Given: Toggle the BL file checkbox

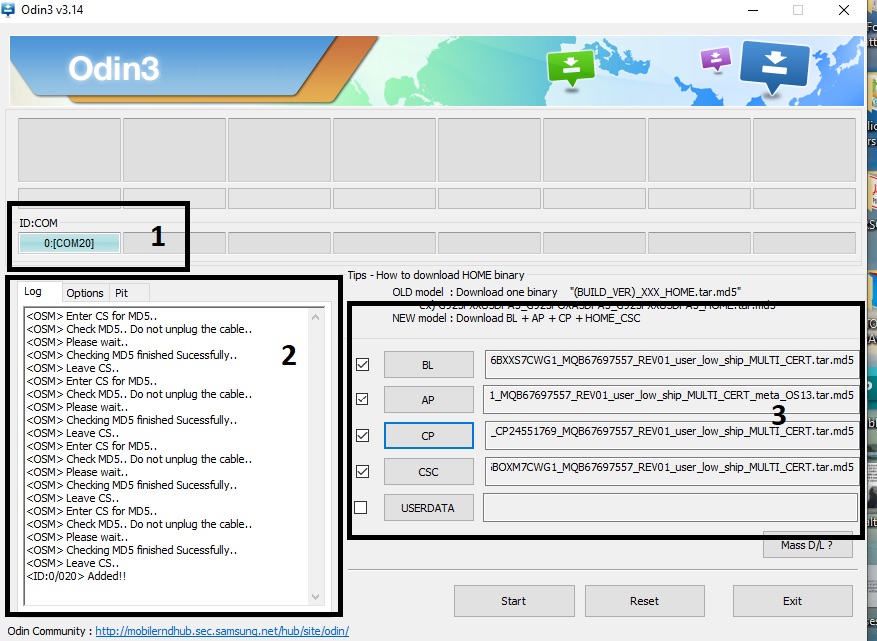Looking at the screenshot, I should [x=362, y=365].
